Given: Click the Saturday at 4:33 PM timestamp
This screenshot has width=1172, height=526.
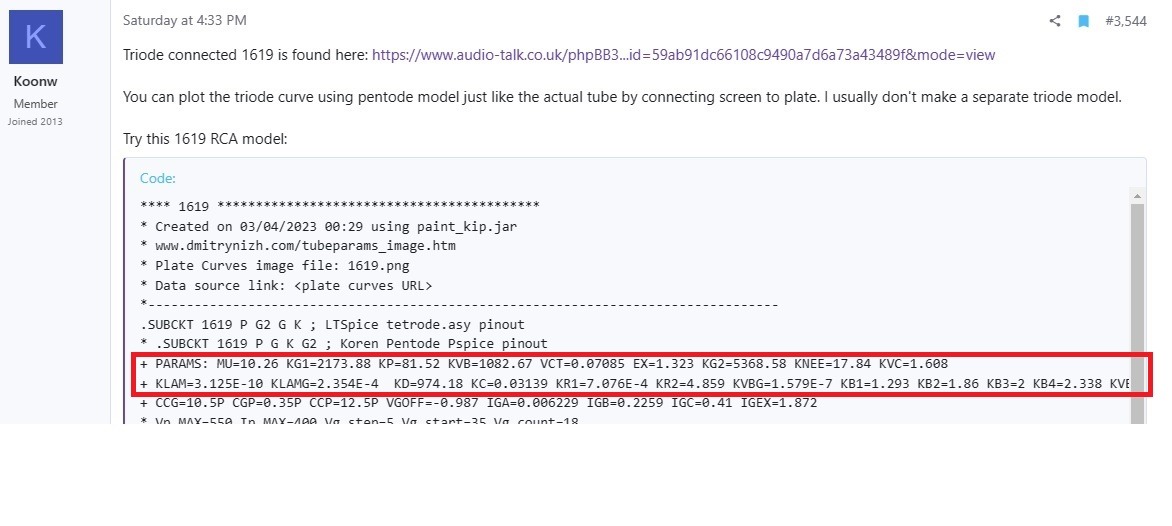Looking at the screenshot, I should coord(185,20).
